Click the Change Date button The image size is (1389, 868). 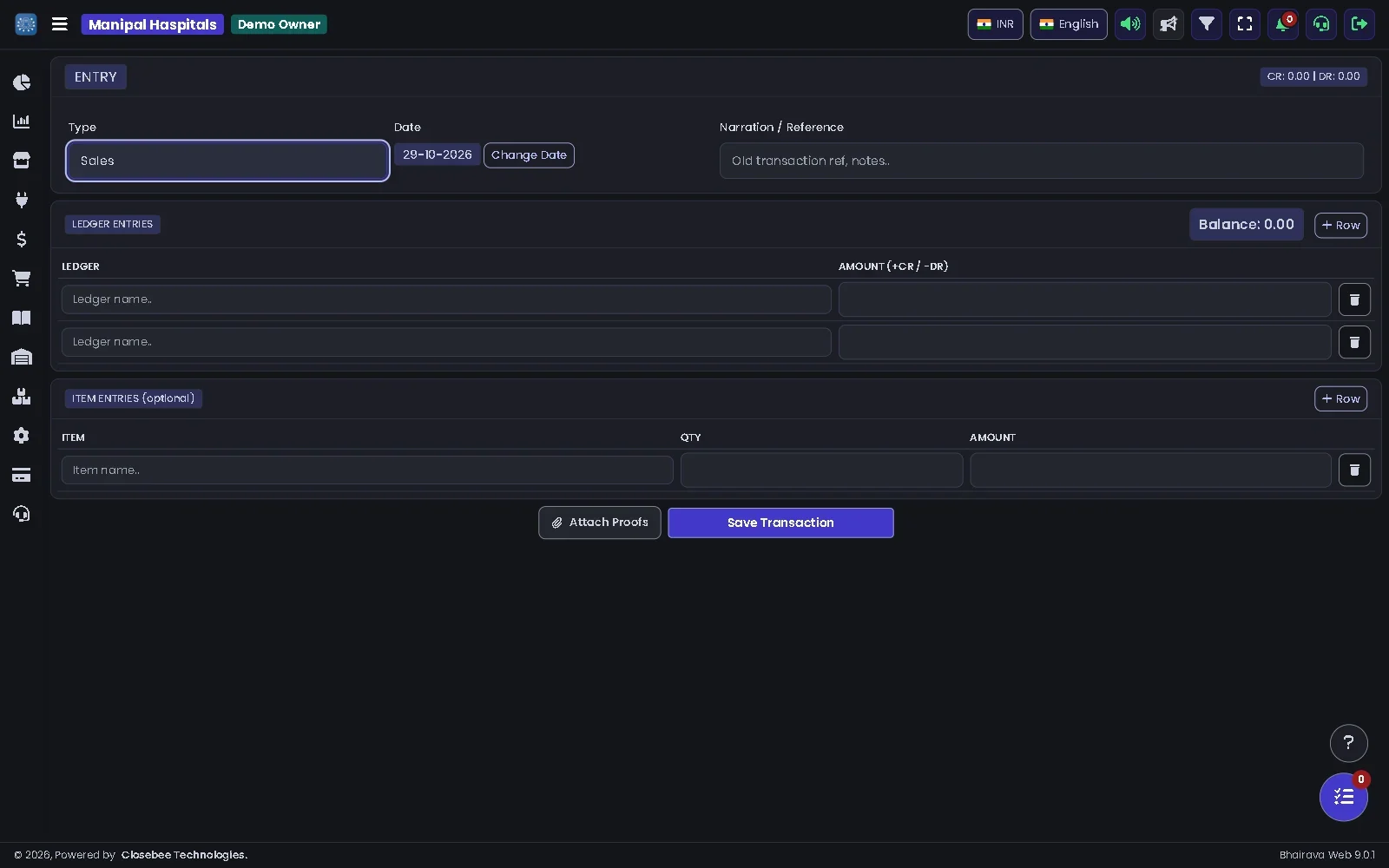[529, 155]
